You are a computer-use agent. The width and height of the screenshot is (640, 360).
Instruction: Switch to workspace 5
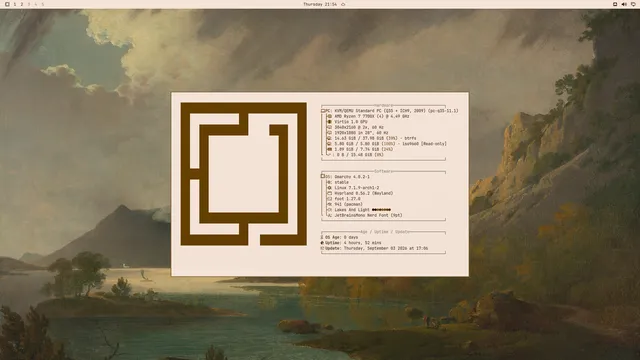coord(43,4)
